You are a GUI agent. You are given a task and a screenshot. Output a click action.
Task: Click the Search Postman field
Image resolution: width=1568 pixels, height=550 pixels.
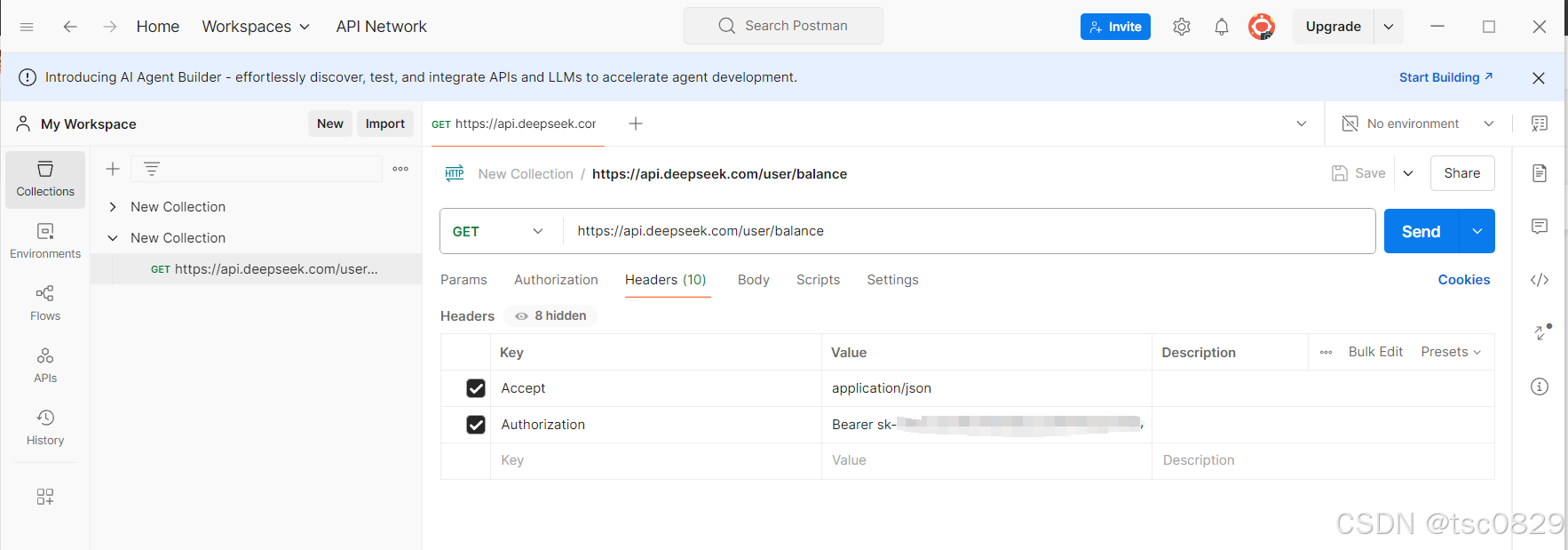(x=783, y=26)
